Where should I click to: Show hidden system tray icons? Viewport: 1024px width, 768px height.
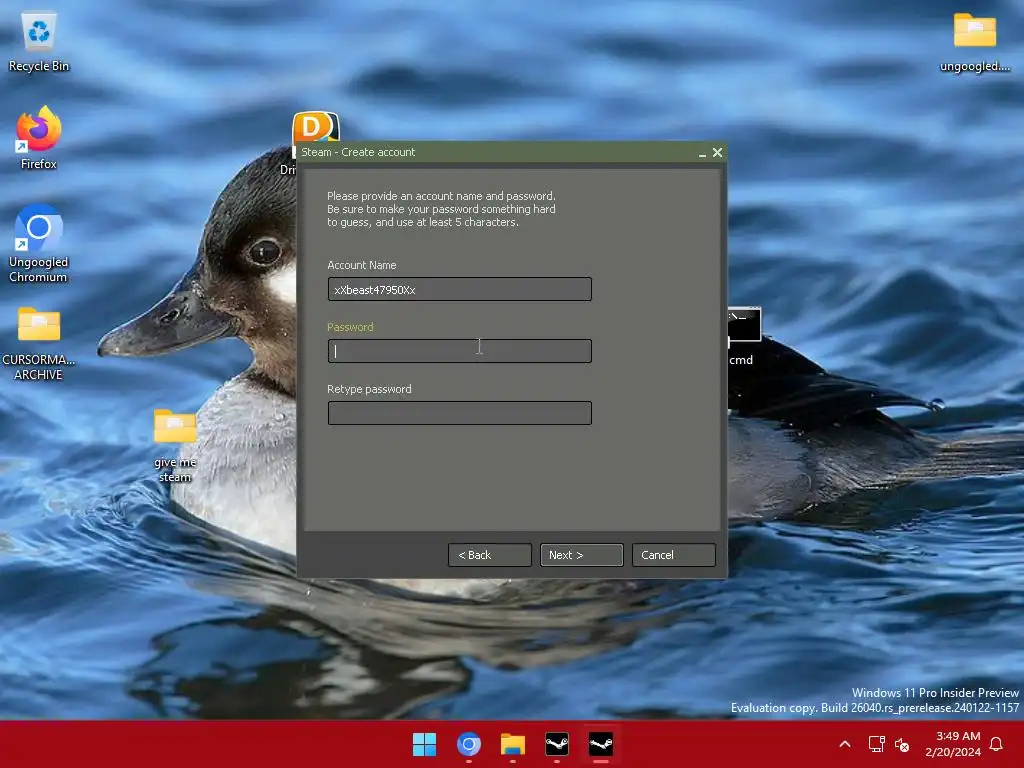click(844, 744)
